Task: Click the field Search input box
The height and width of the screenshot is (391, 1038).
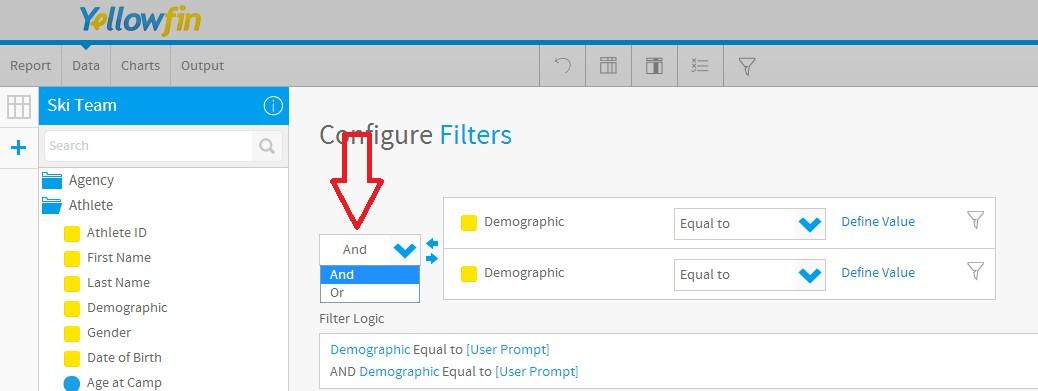Action: (x=149, y=146)
